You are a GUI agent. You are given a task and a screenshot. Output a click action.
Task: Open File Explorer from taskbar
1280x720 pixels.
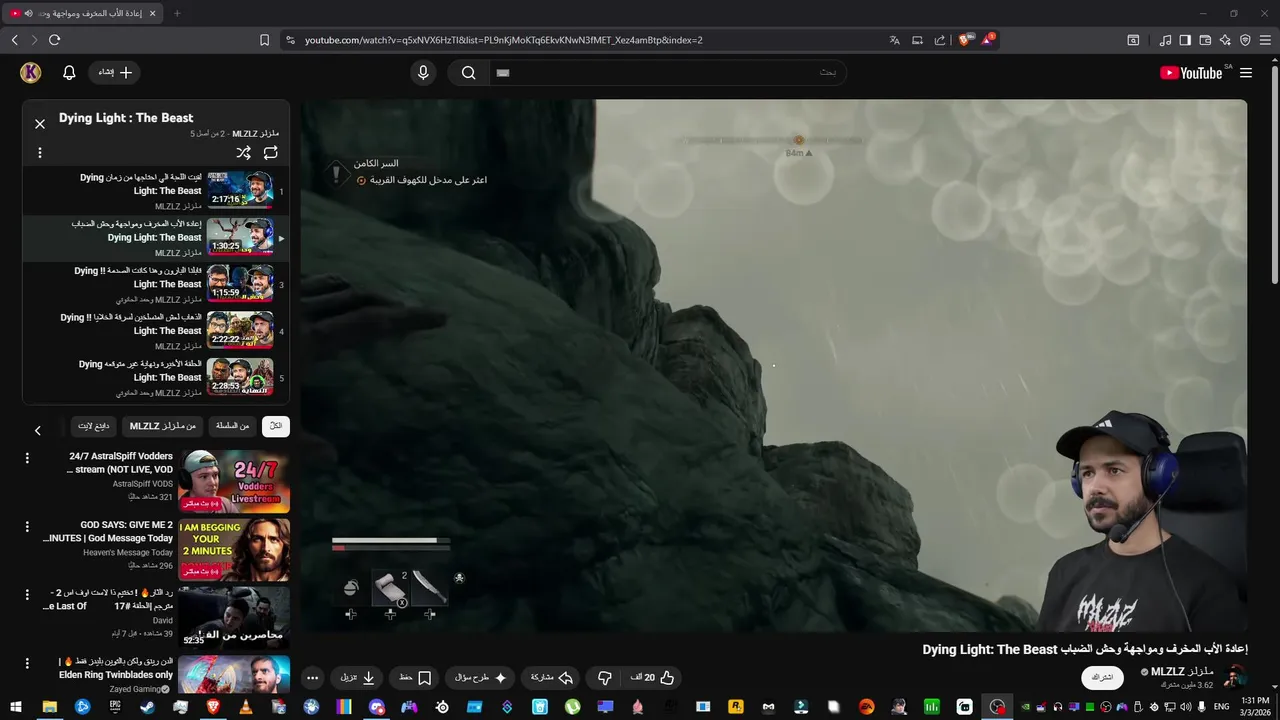pyautogui.click(x=49, y=707)
